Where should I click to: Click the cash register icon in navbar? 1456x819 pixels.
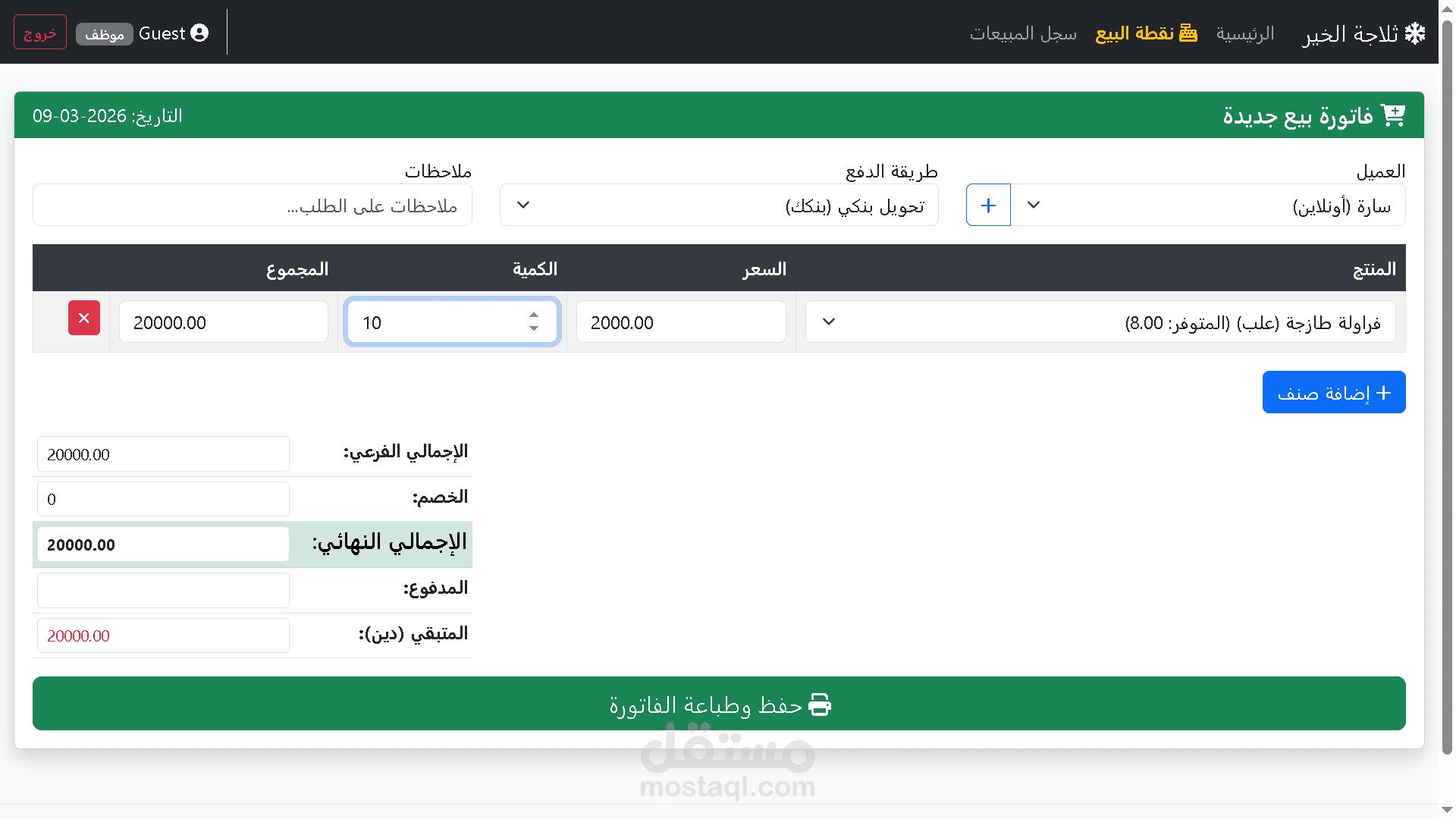pos(1188,33)
